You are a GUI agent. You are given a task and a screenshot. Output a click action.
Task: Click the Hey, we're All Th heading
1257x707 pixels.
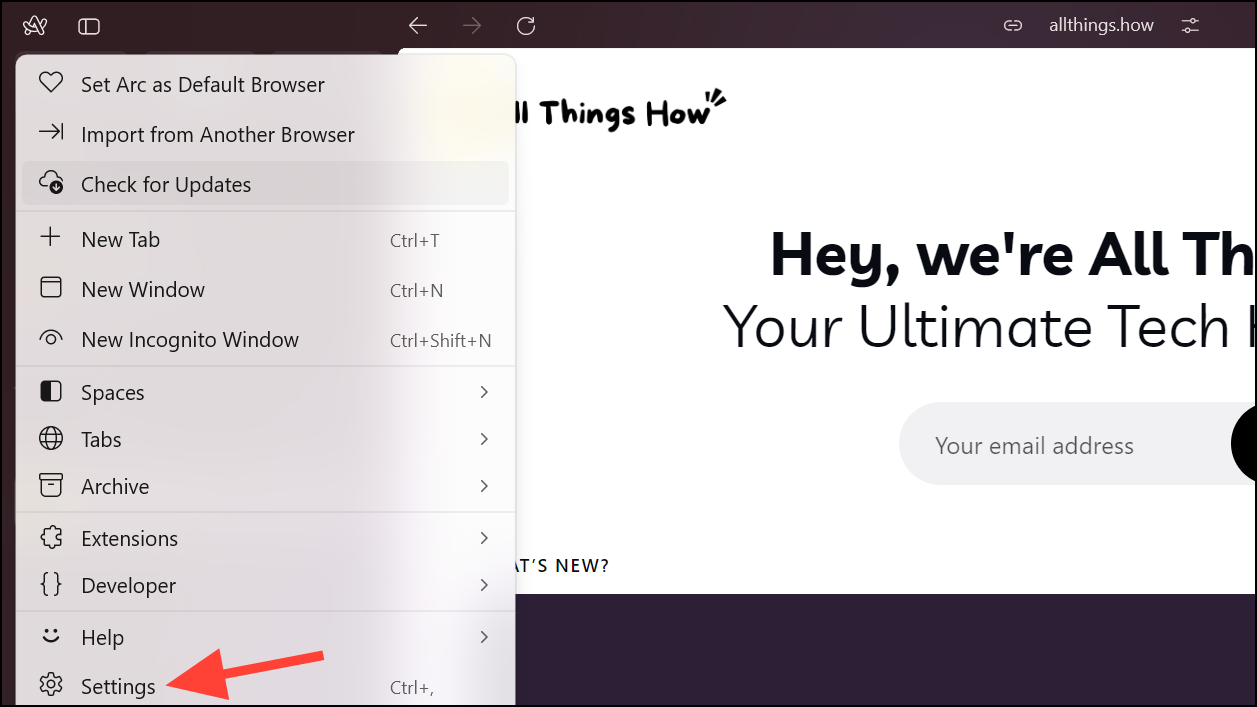[1013, 255]
